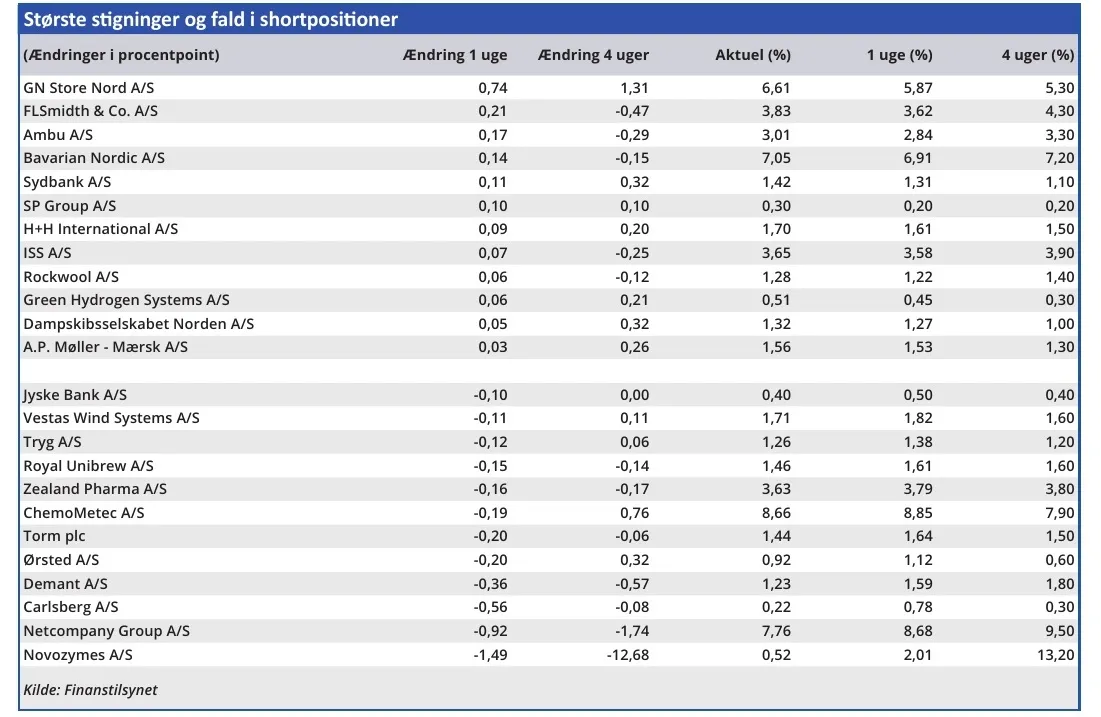Select Vestas Wind Systems A/S company name
Image resolution: width=1101 pixels, height=717 pixels.
111,418
